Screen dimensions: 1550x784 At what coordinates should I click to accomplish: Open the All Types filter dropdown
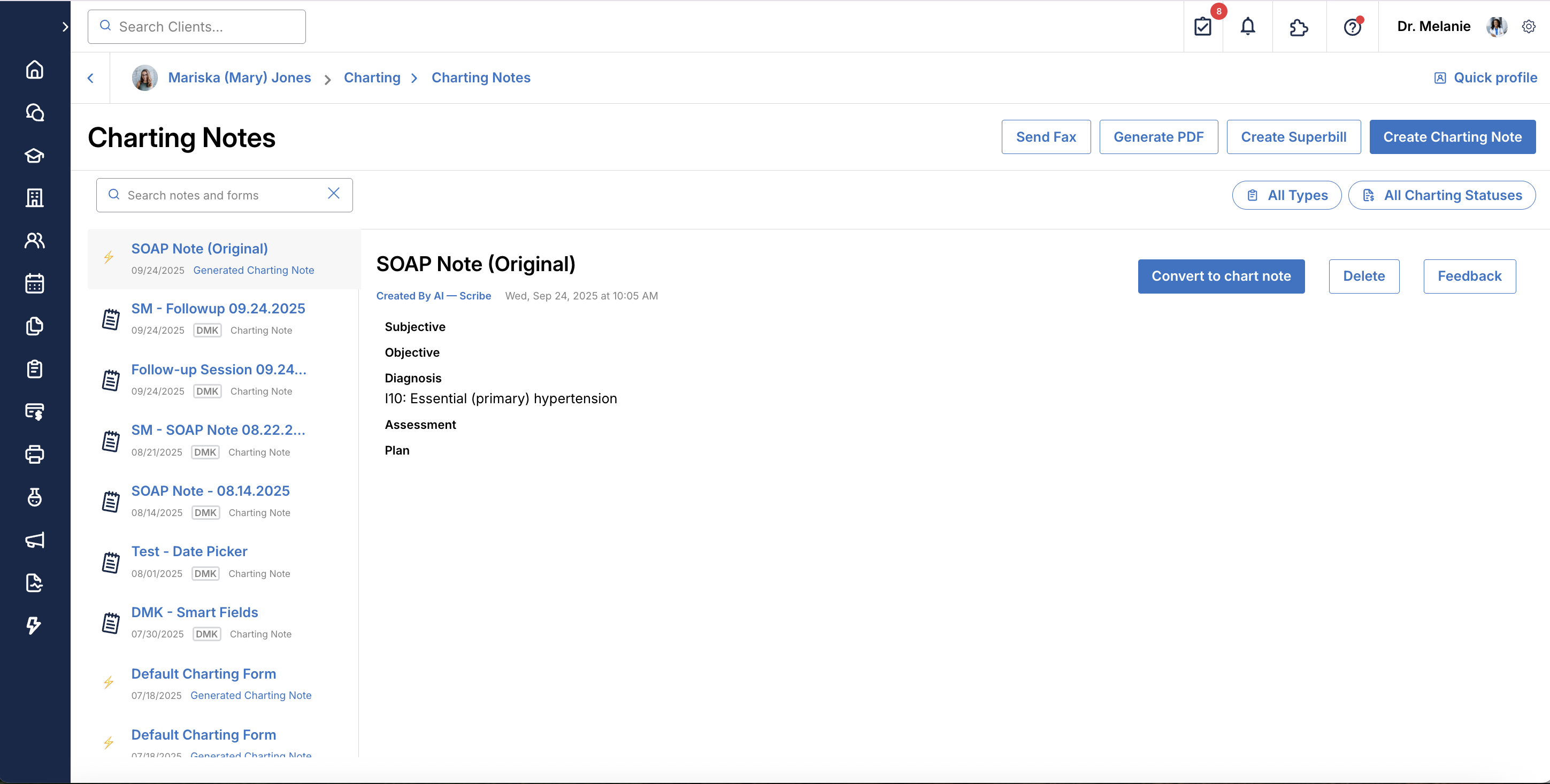coord(1286,195)
